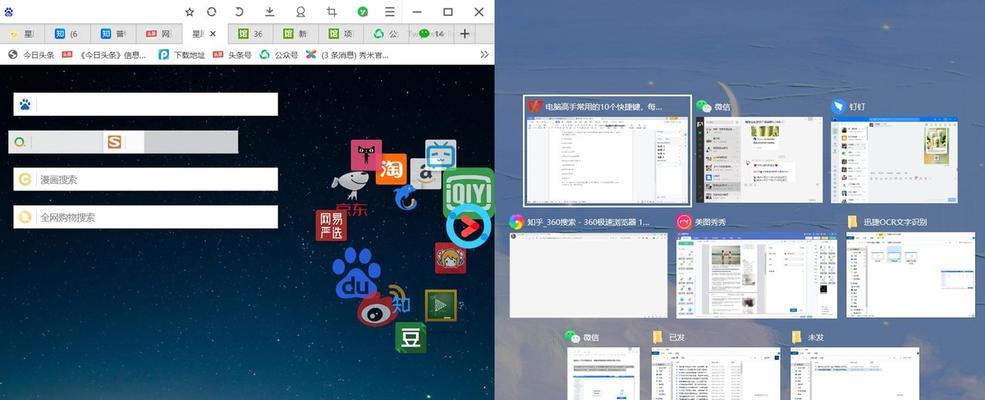Viewport: 985px width, 400px height.
Task: Open a new tab with plus button
Action: tap(465, 34)
